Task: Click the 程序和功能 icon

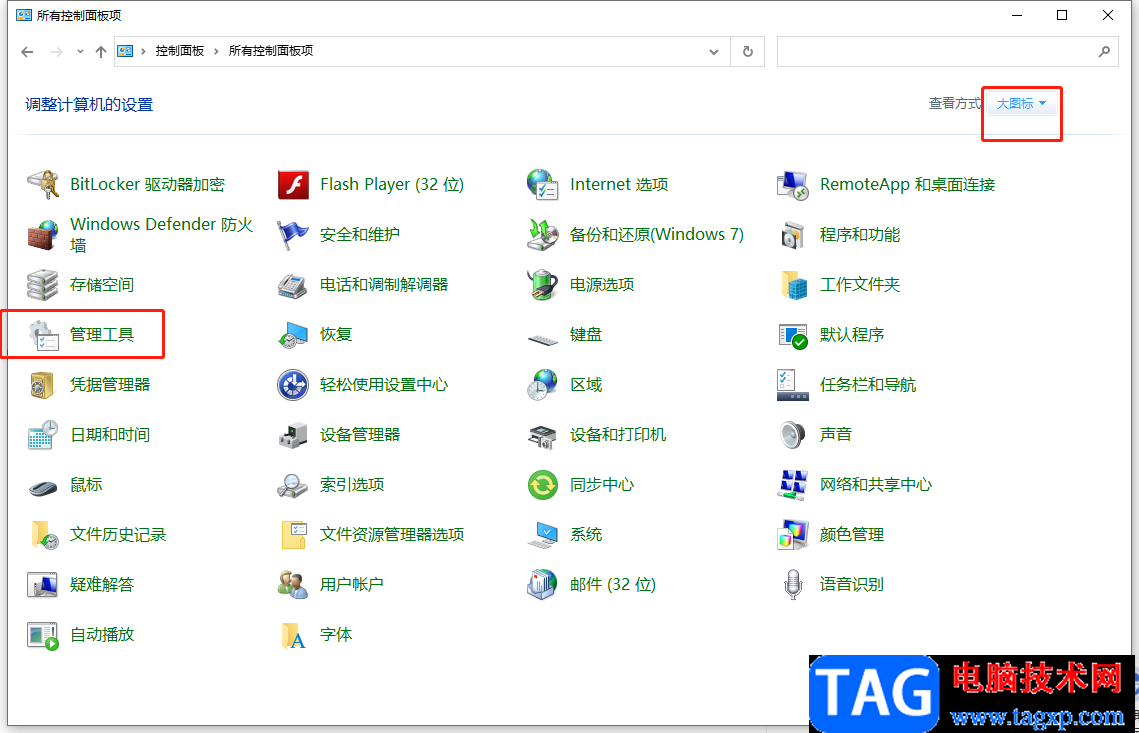Action: [x=793, y=235]
